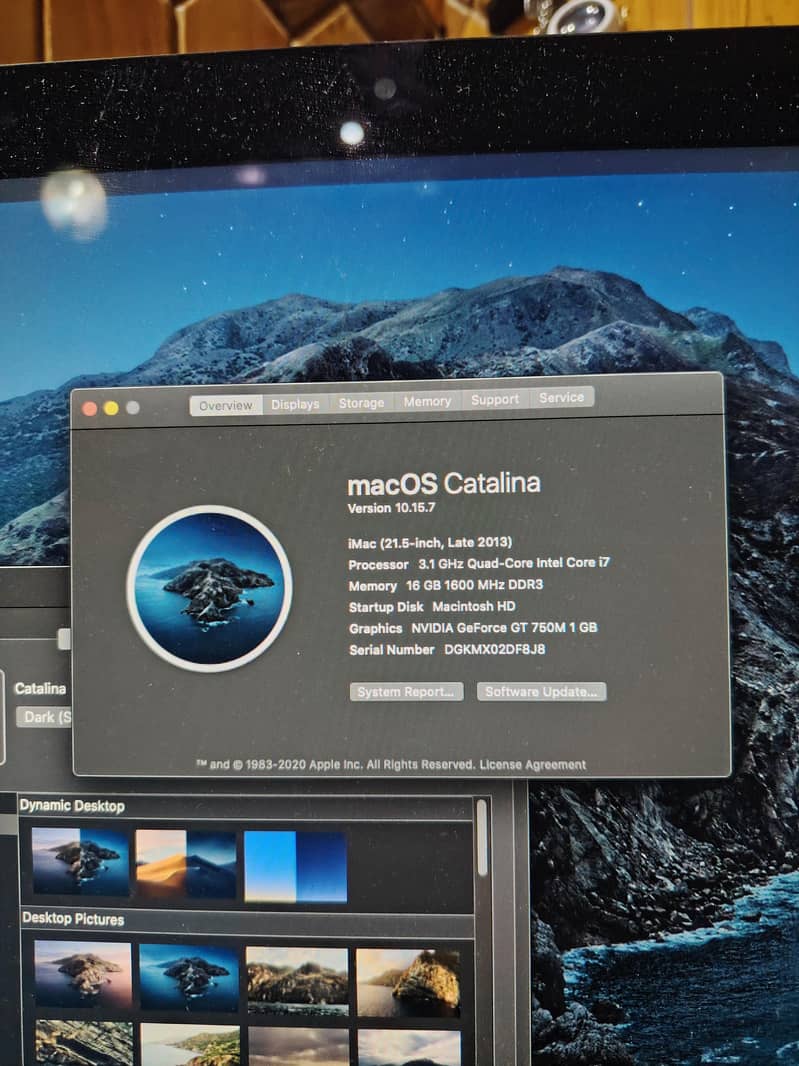Click the 3.1 GHz Quad-Core processor value

(x=513, y=563)
